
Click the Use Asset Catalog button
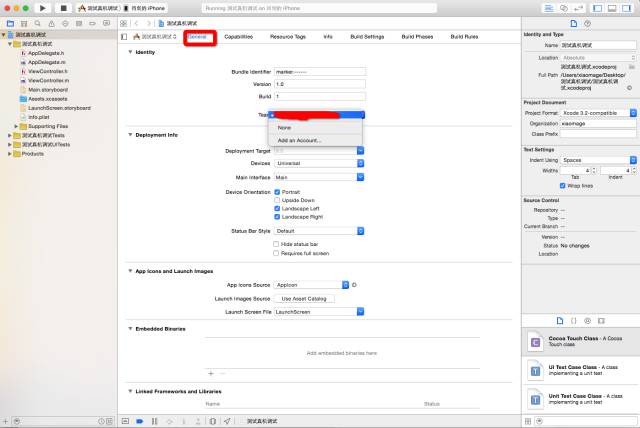[305, 298]
